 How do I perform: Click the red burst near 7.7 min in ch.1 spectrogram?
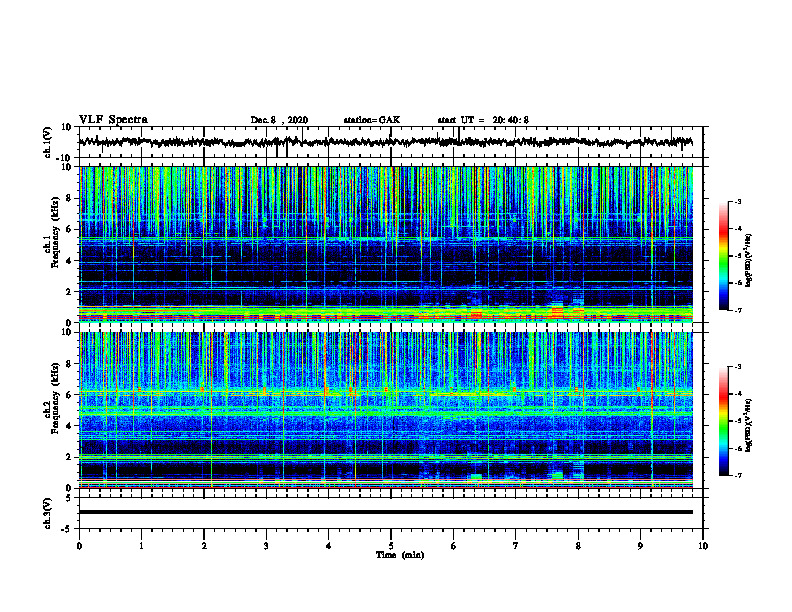pyautogui.click(x=557, y=312)
